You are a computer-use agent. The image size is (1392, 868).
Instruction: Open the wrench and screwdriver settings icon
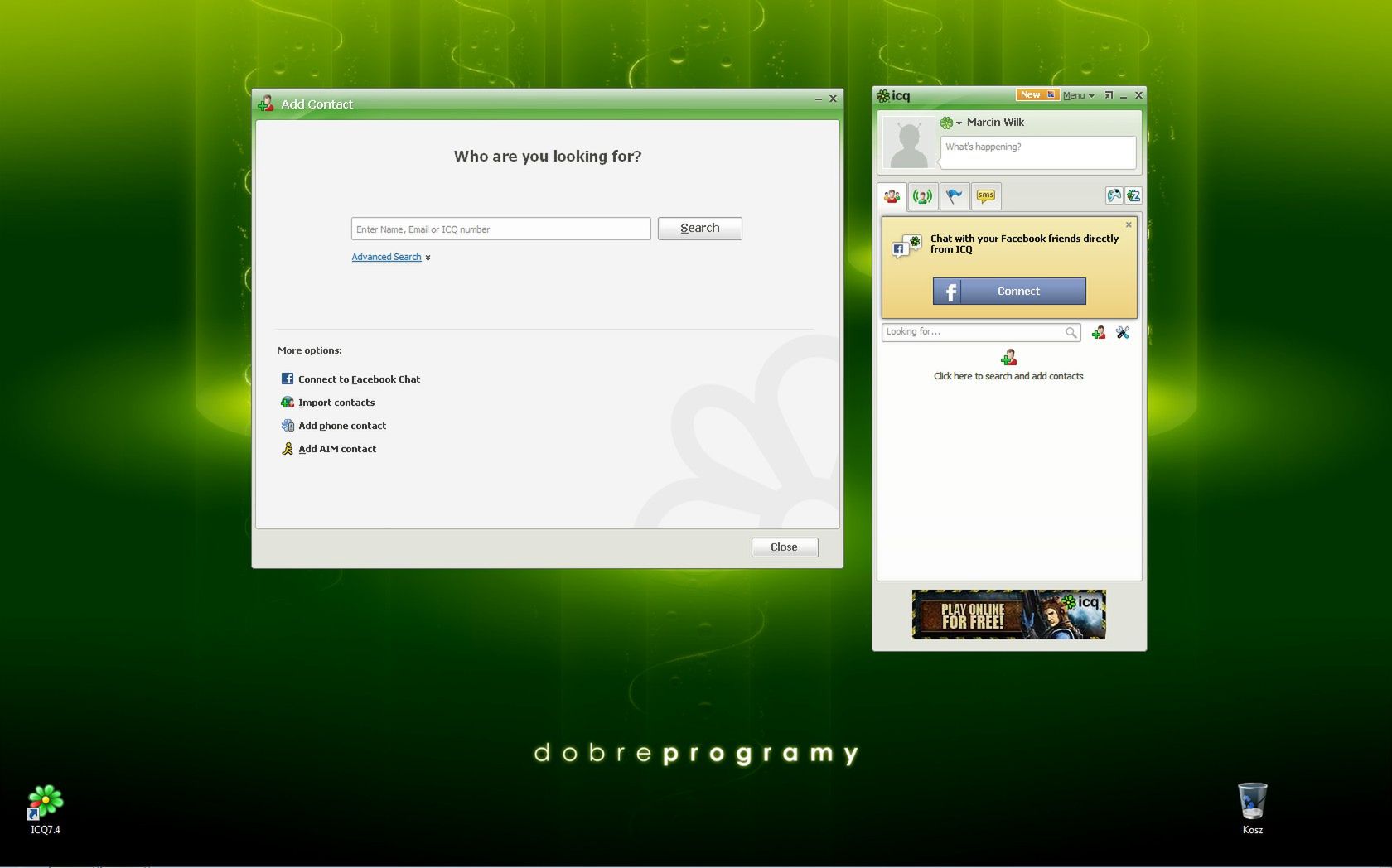pos(1123,332)
